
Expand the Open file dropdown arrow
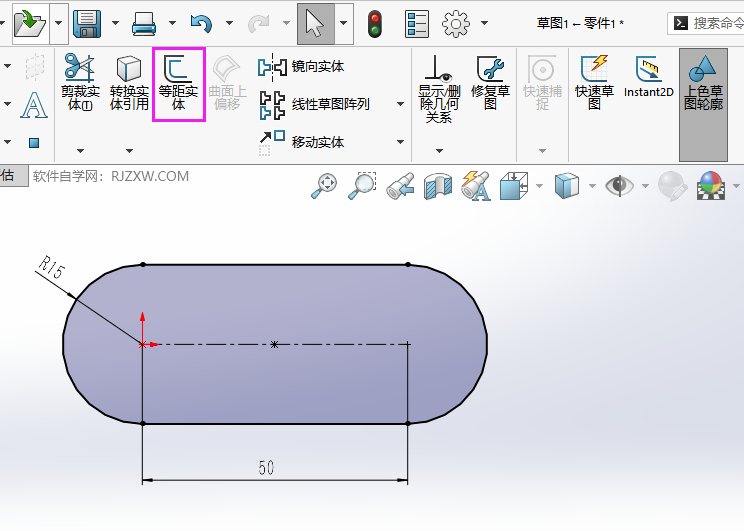click(x=59, y=23)
